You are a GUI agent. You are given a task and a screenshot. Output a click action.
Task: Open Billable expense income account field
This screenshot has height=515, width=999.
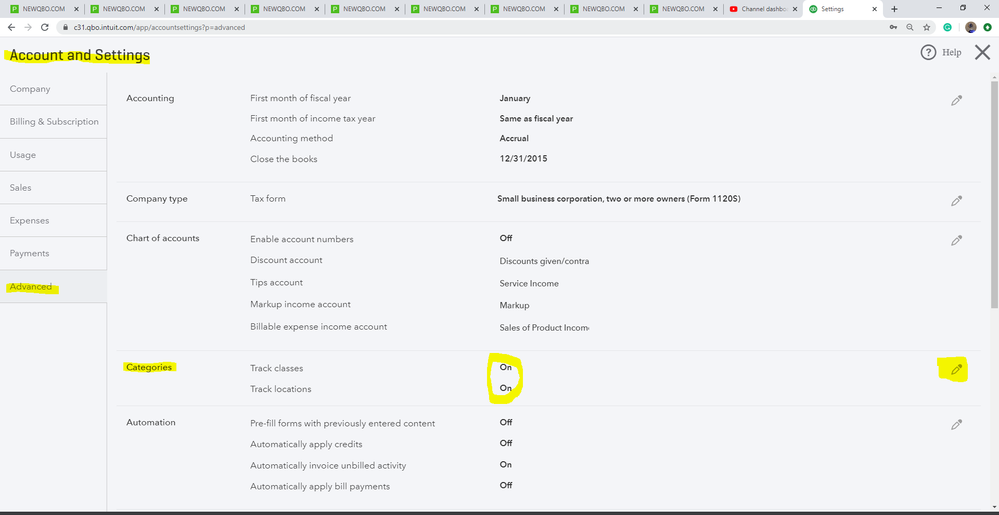coord(544,327)
